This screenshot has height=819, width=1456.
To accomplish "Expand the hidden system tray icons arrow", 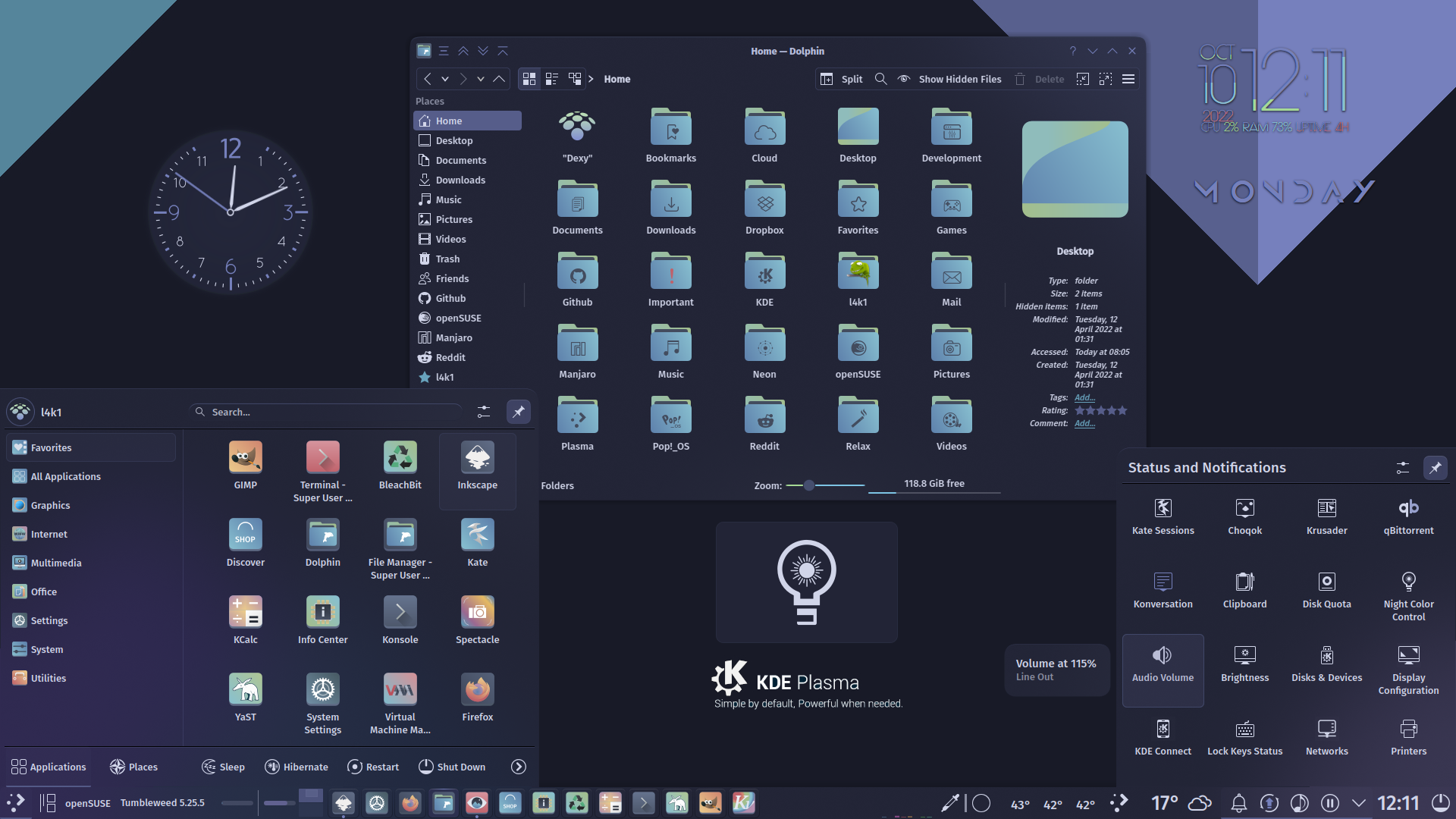I will point(1359,802).
